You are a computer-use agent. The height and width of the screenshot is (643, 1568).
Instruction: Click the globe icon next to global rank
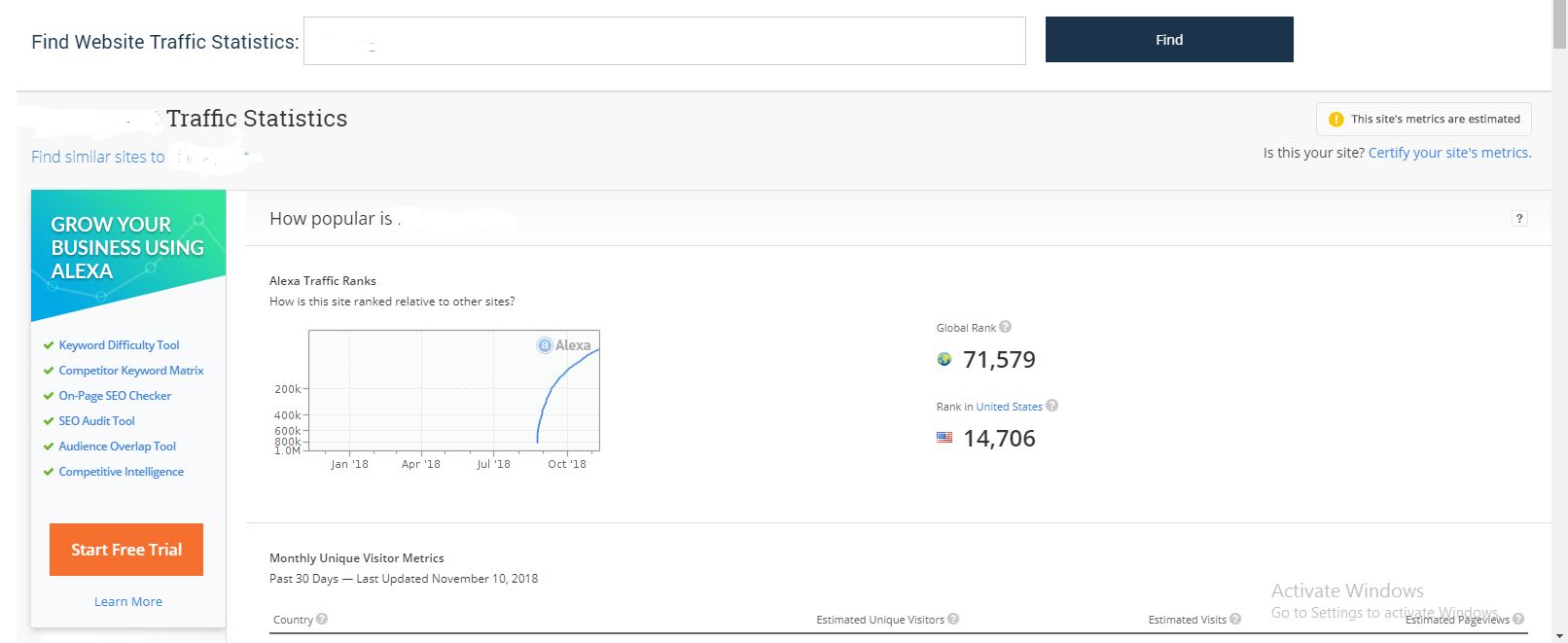pos(944,359)
